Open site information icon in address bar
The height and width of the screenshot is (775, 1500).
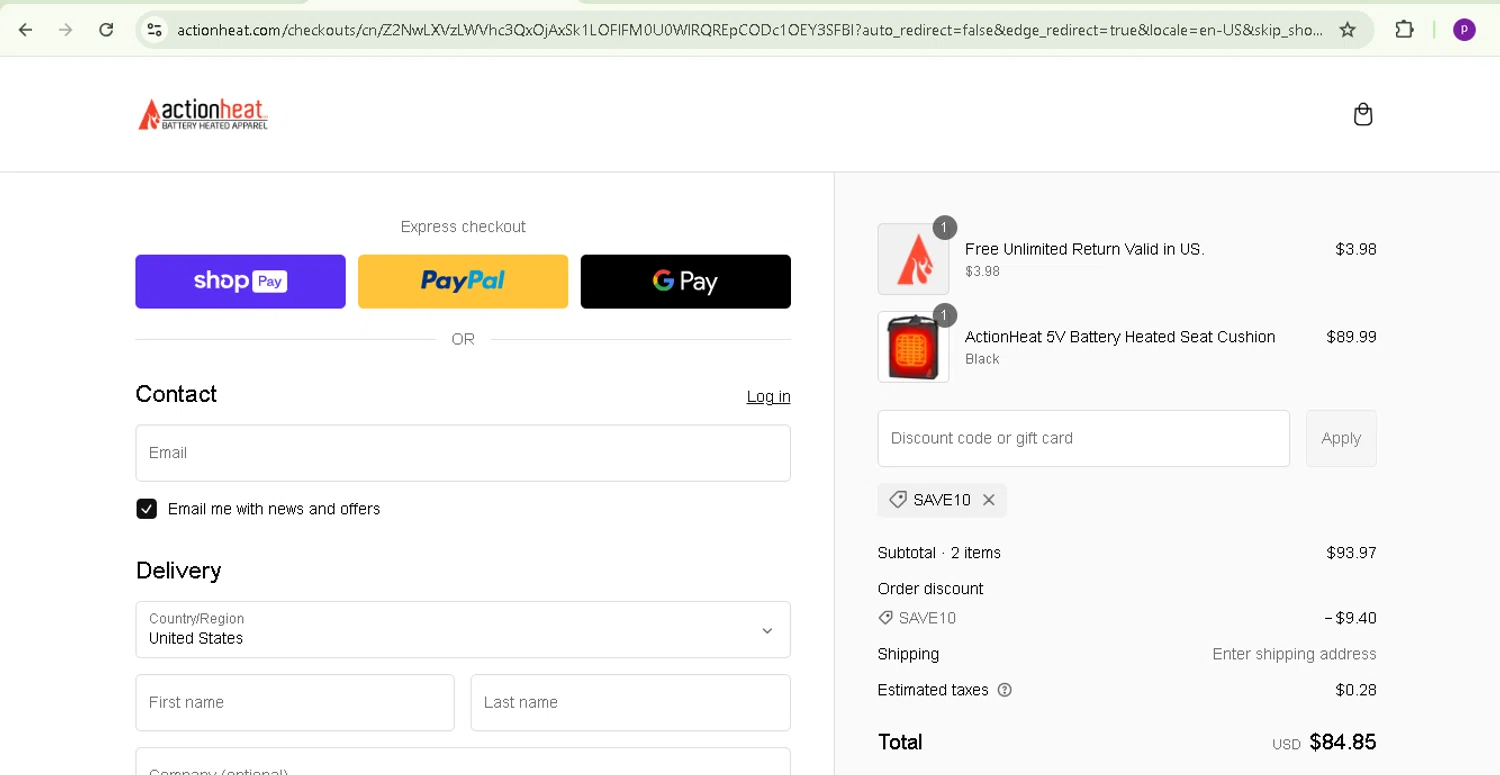point(154,30)
